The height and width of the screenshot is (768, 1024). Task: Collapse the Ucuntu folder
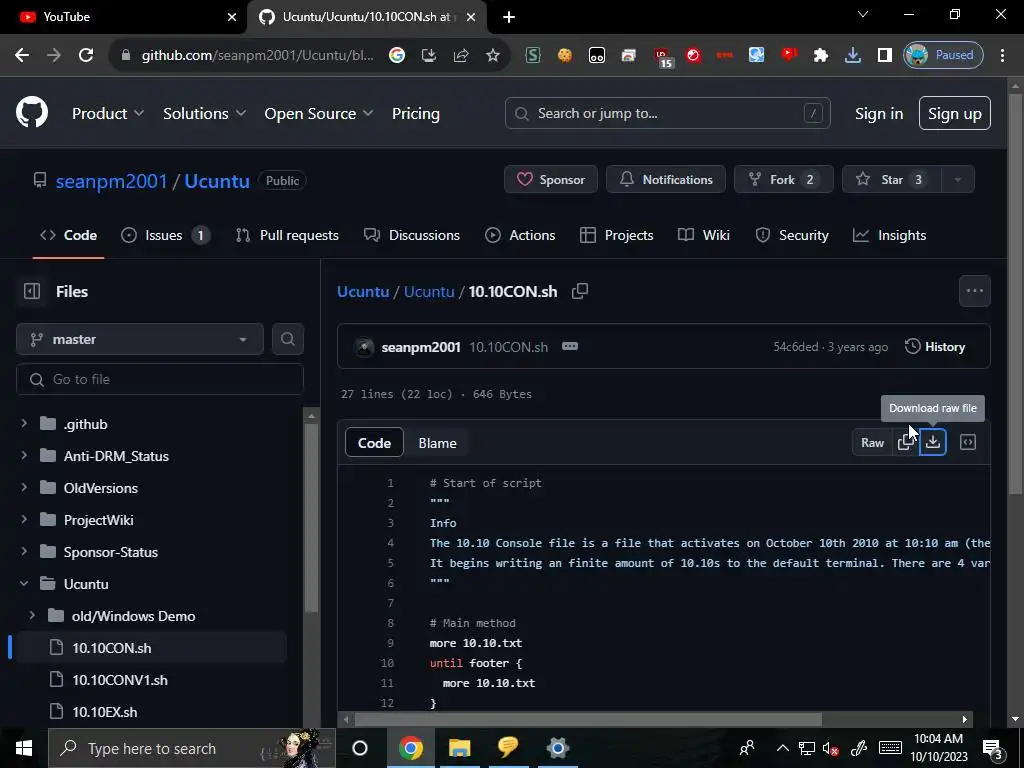tap(24, 584)
